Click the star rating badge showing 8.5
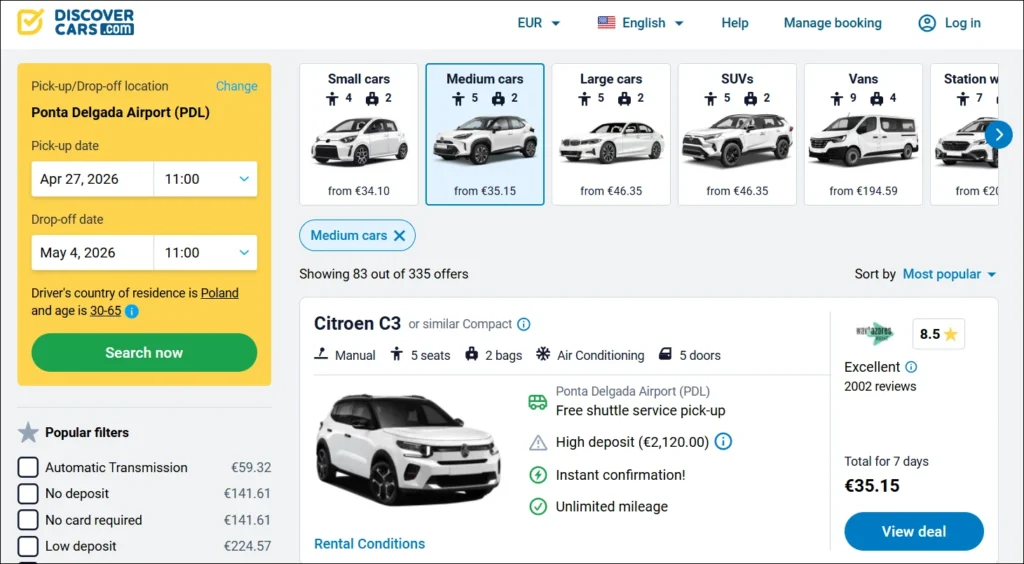Image resolution: width=1024 pixels, height=564 pixels. point(938,334)
